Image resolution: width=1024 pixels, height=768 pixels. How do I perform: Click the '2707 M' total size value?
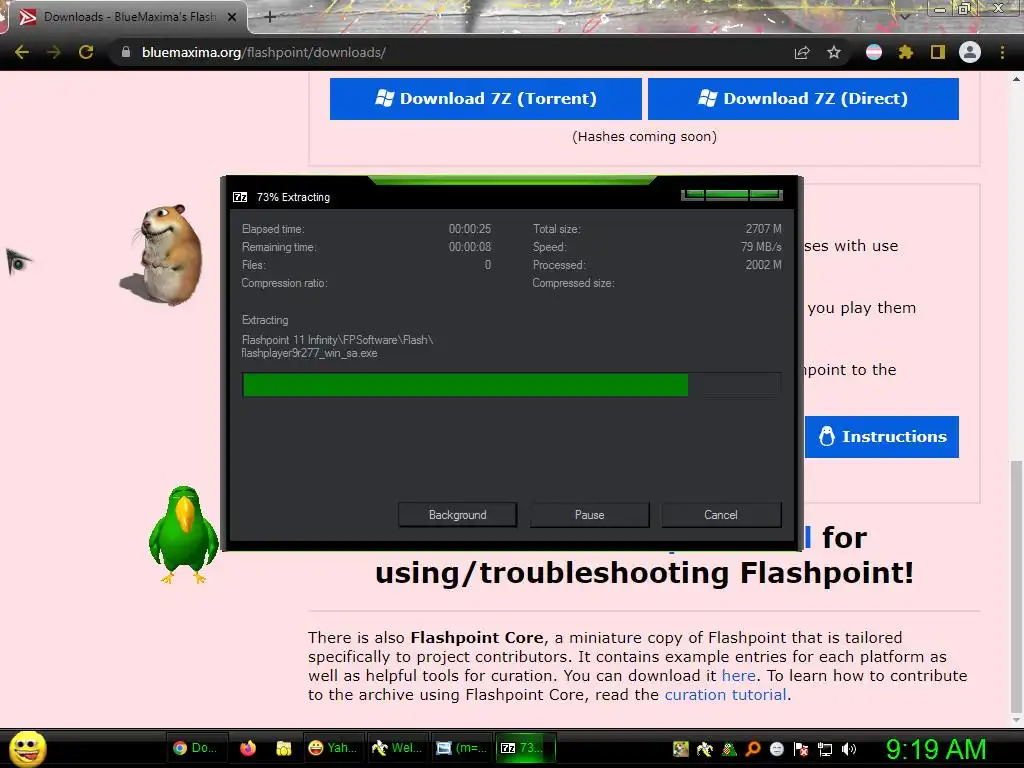(x=763, y=229)
